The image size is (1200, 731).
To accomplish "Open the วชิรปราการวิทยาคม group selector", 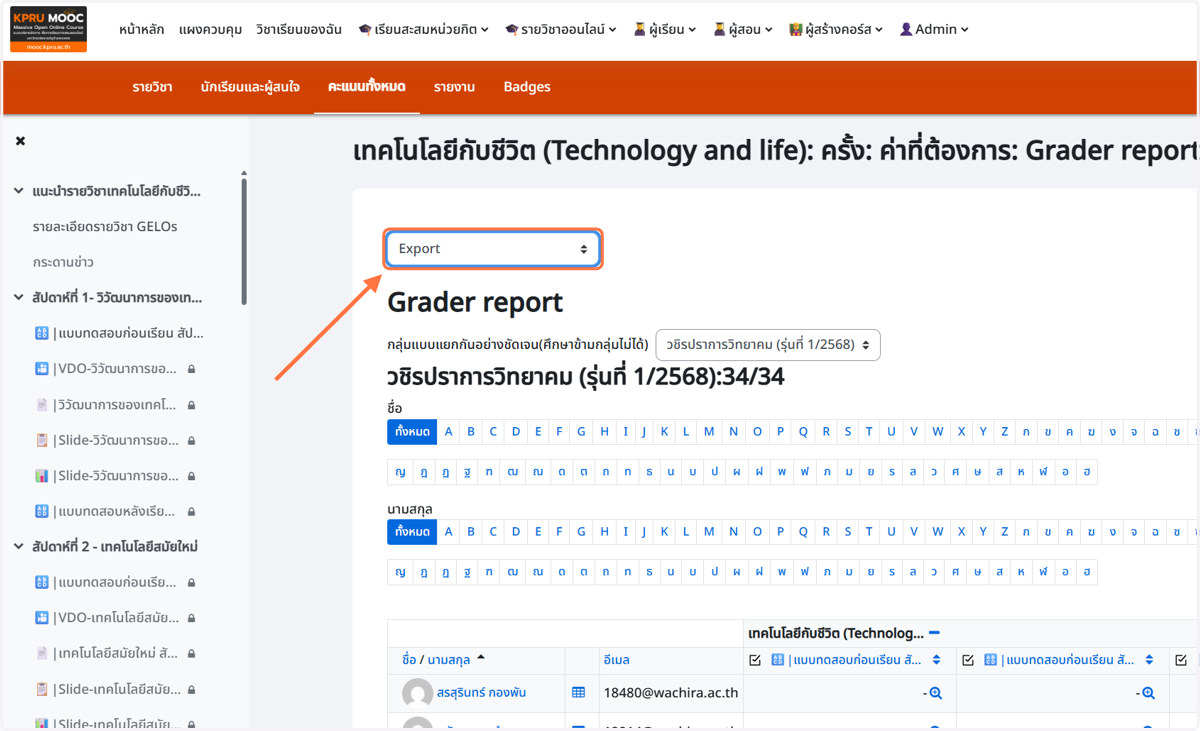I will click(x=768, y=345).
